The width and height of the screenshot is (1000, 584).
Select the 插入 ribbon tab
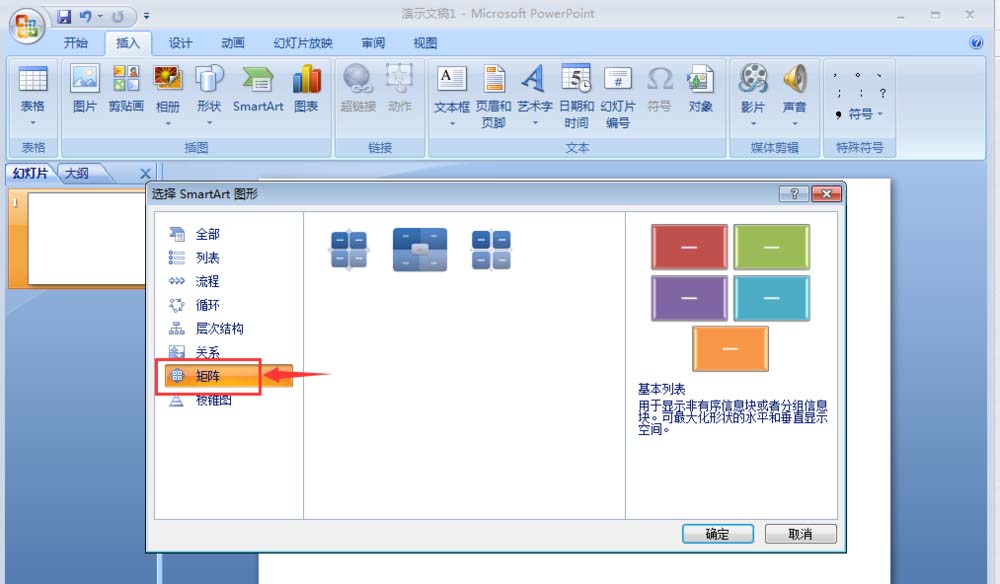click(128, 43)
